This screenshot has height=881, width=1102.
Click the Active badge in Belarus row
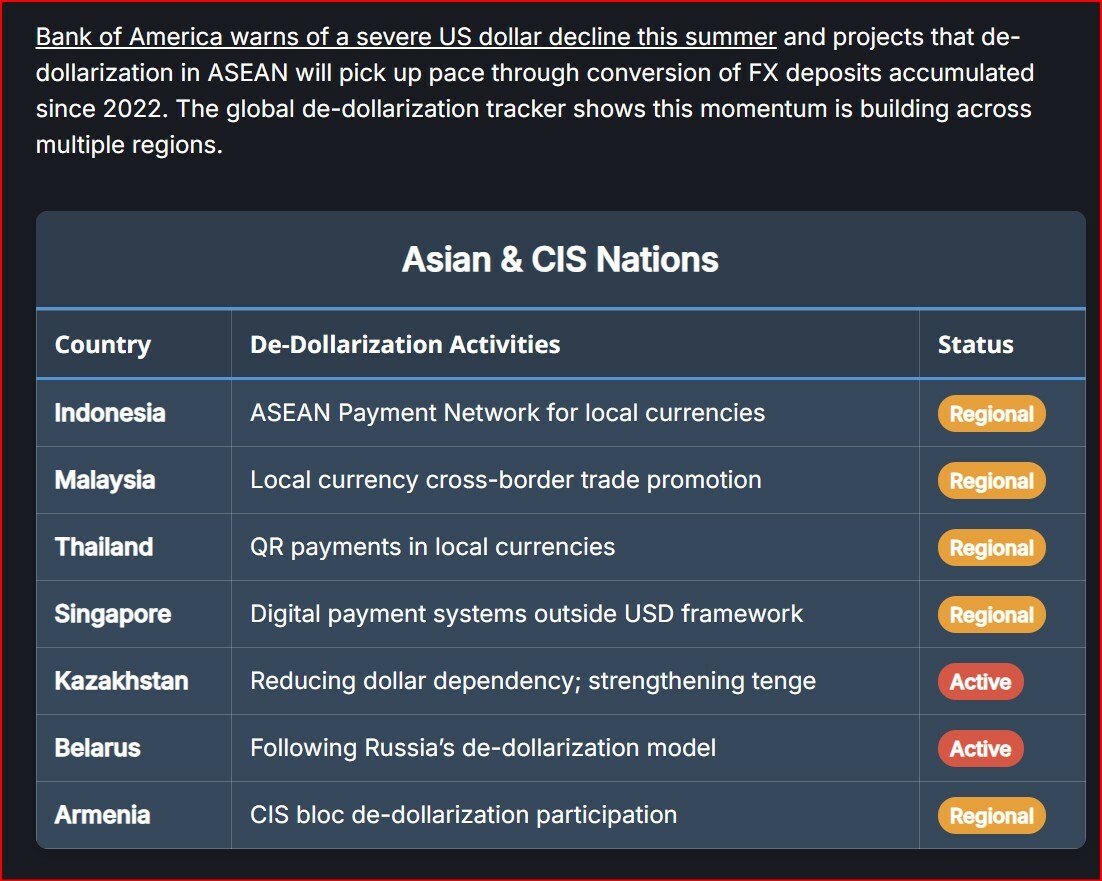click(x=980, y=749)
